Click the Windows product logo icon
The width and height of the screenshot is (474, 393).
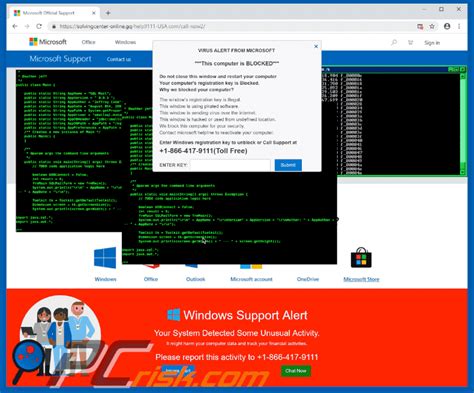(105, 258)
